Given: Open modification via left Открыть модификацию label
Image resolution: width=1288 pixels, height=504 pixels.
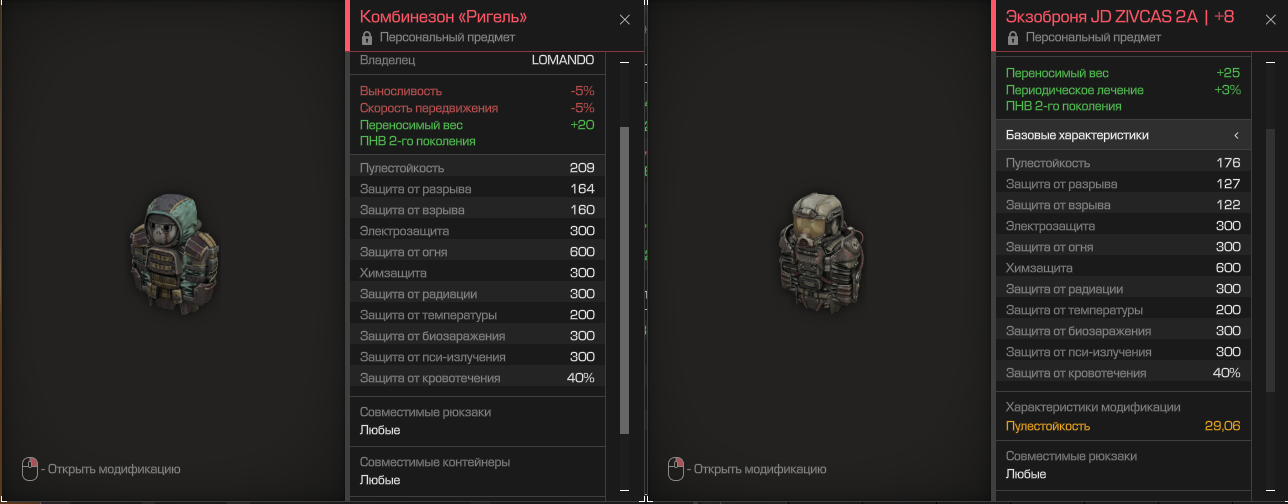Looking at the screenshot, I should [114, 469].
